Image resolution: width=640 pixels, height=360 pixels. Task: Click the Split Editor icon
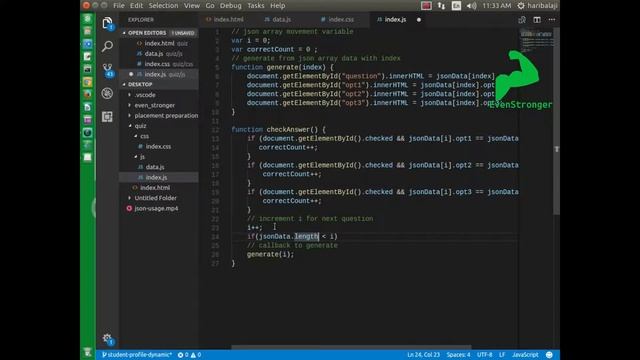click(x=537, y=20)
